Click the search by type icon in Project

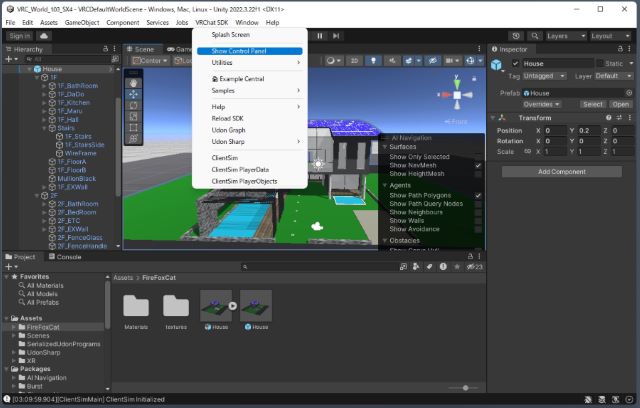(x=416, y=266)
